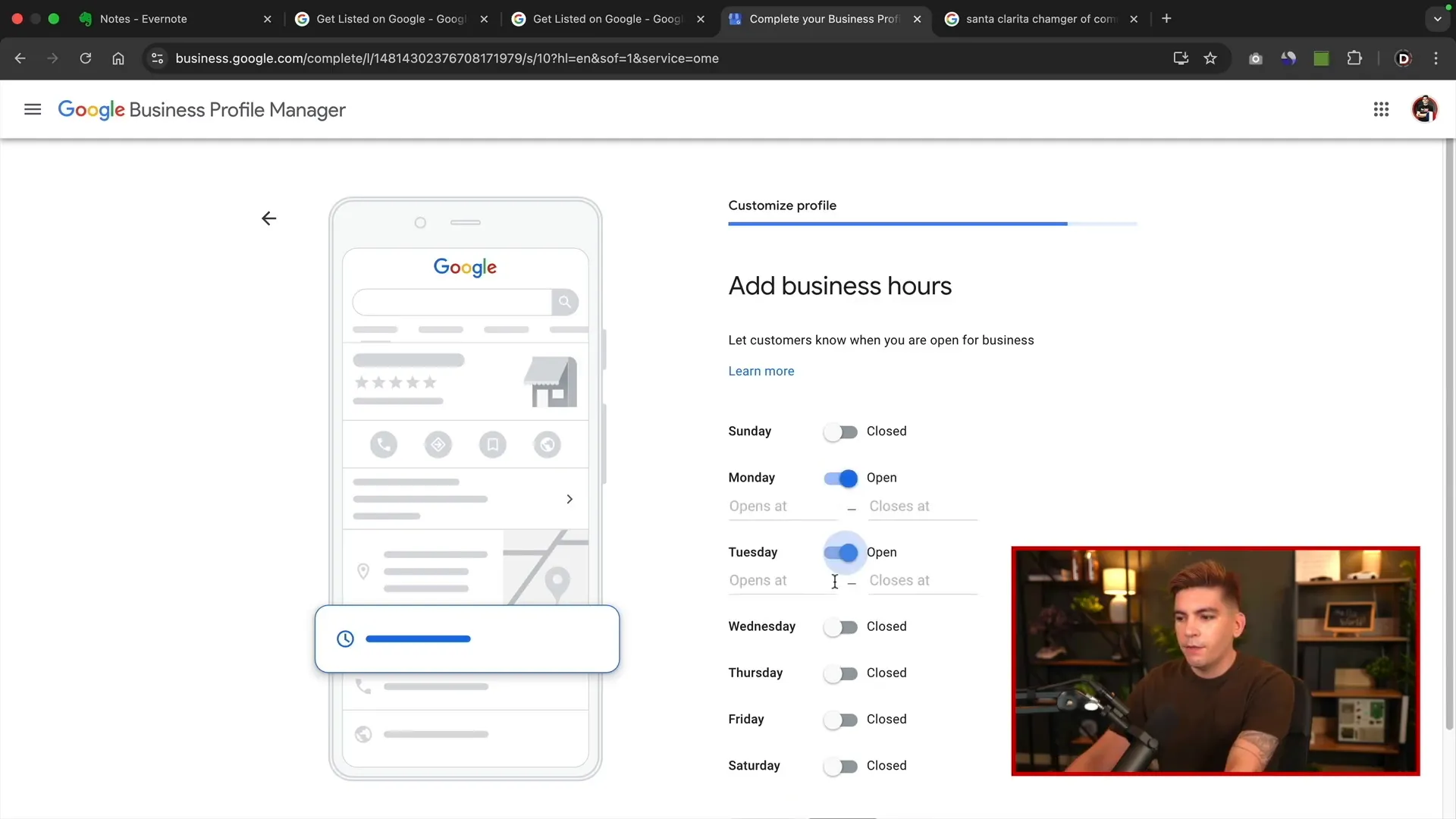Screen dimensions: 1456x819
Task: Open the extensions puzzle piece menu
Action: coord(1354,58)
